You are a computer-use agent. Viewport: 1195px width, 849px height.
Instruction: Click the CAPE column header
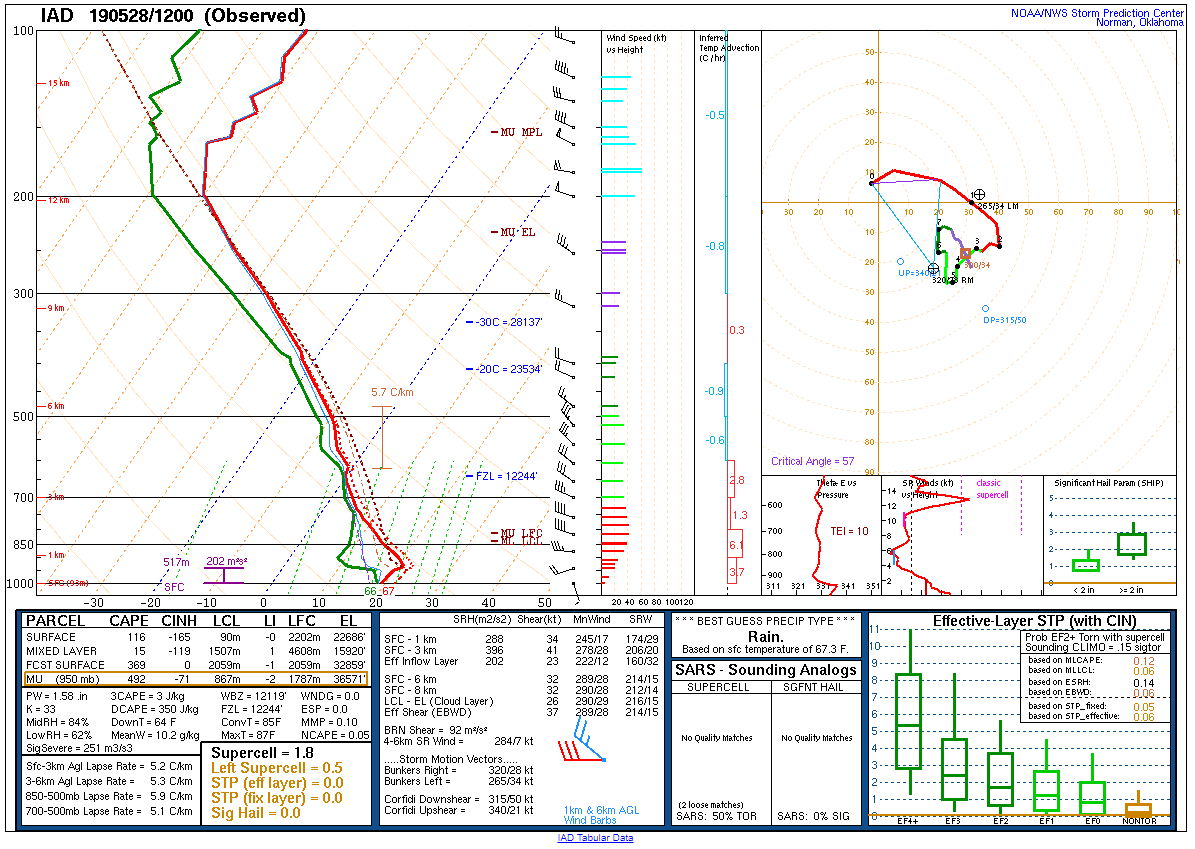[x=129, y=621]
